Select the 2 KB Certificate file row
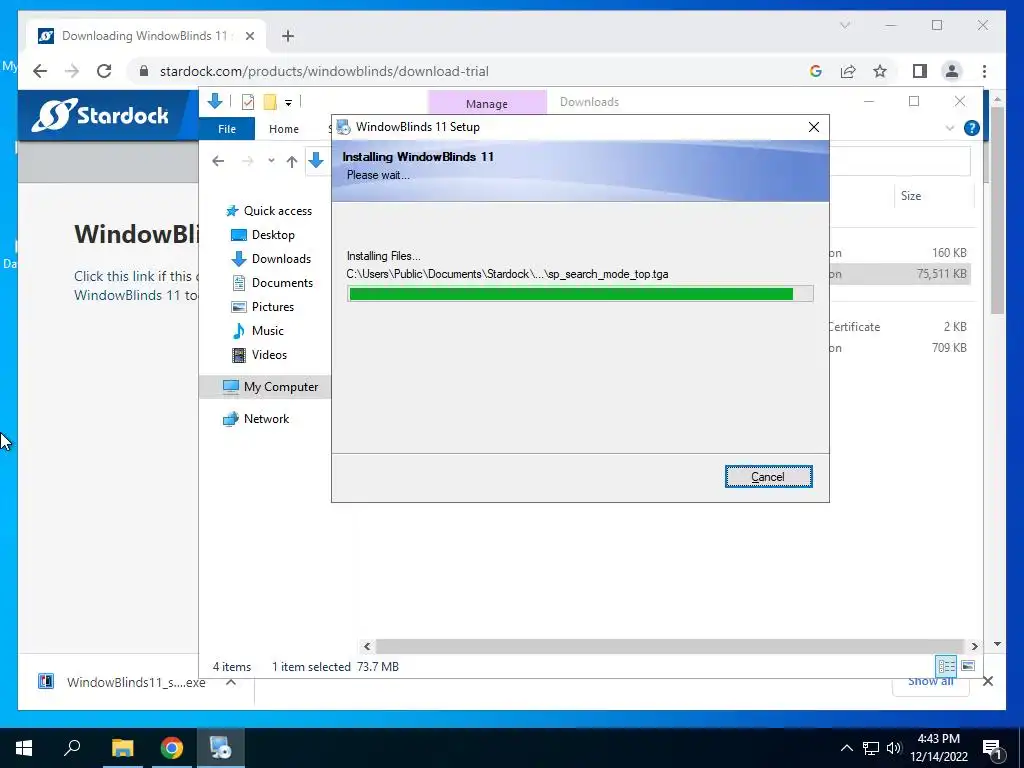 coord(900,327)
